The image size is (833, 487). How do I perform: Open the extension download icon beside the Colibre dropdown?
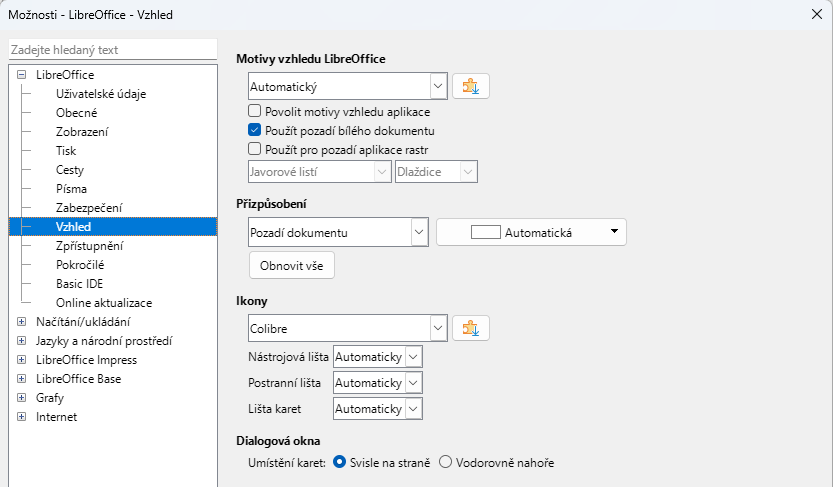click(x=471, y=328)
